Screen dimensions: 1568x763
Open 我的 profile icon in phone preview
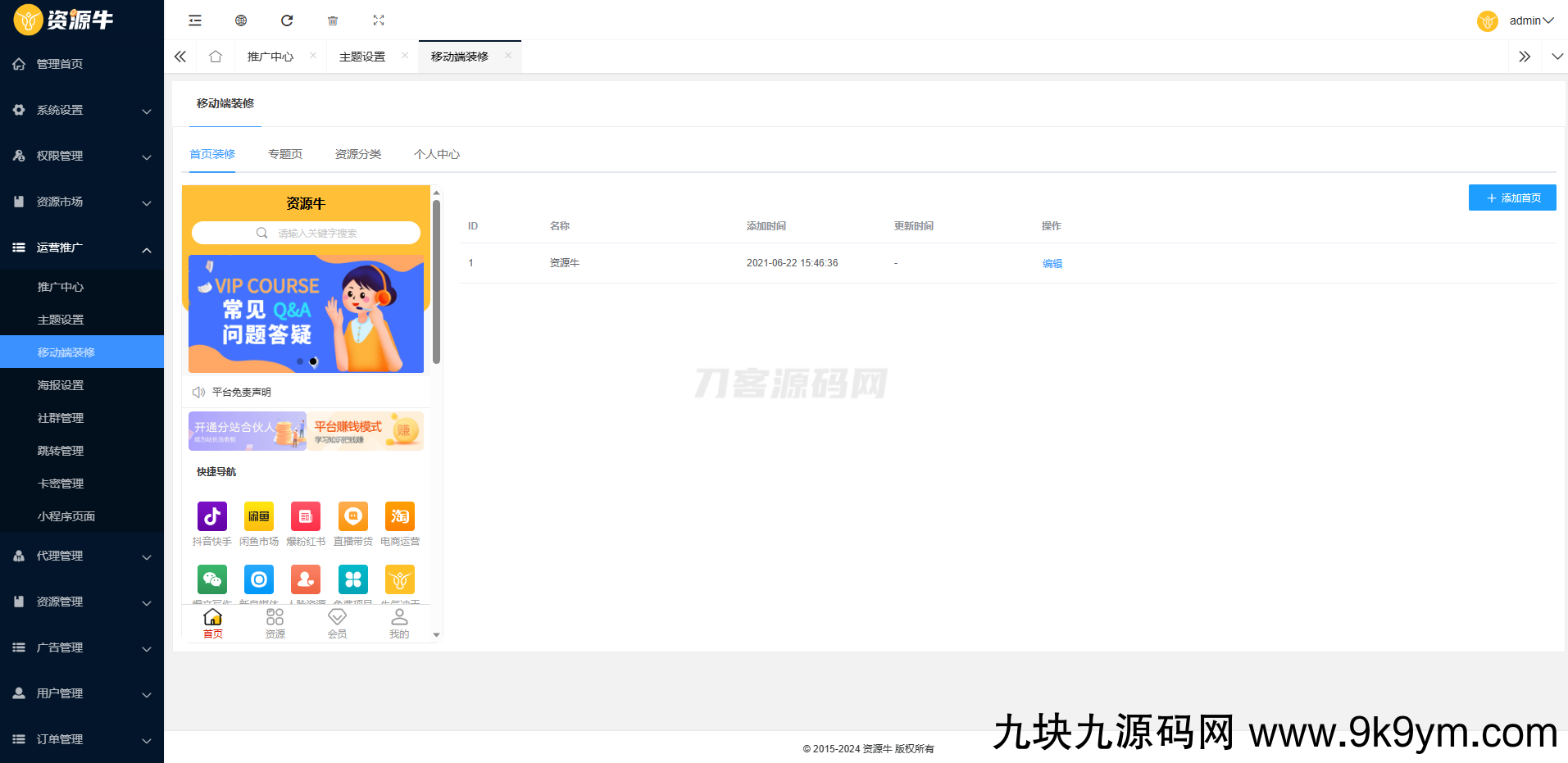pos(399,624)
